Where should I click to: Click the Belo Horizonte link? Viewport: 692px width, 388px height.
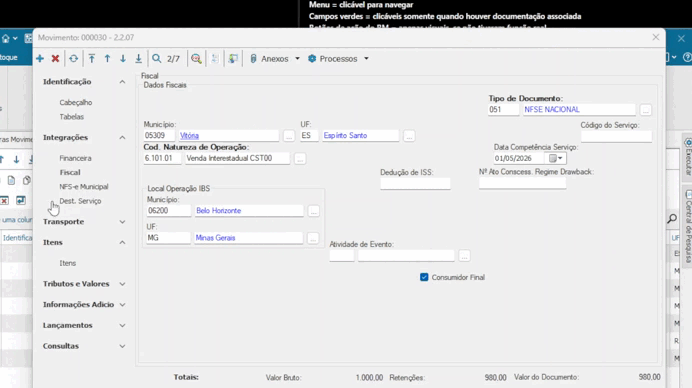[218, 211]
